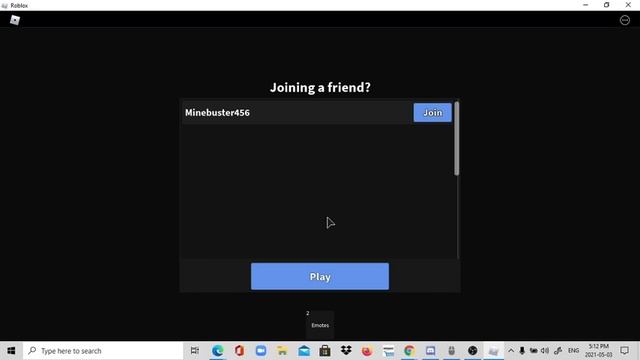Launch Microsoft Edge from taskbar
Screen dimensions: 640x360
tap(218, 351)
